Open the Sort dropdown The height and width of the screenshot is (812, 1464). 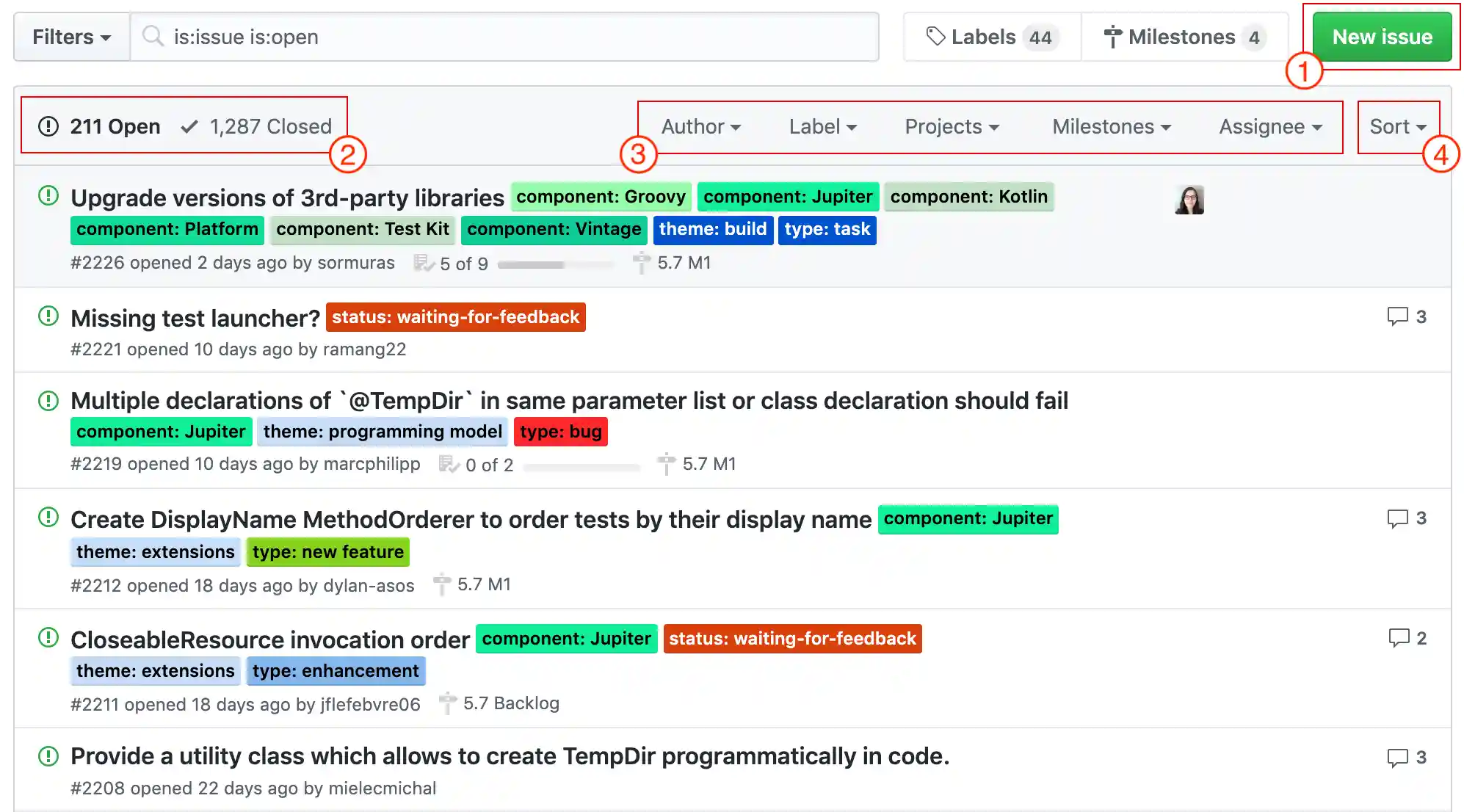(x=1397, y=127)
